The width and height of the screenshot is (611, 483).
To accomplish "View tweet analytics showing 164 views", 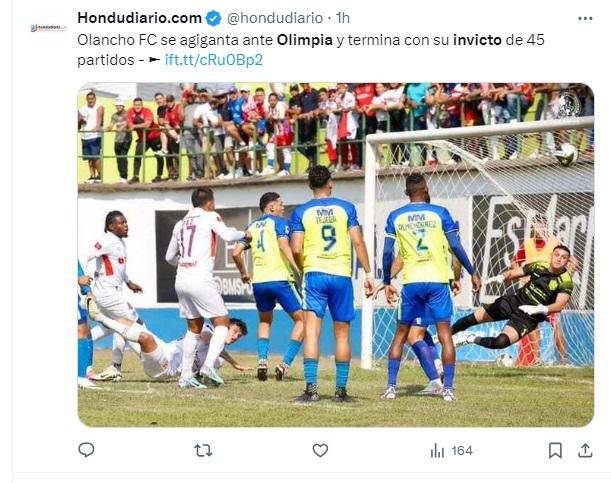I will [452, 451].
